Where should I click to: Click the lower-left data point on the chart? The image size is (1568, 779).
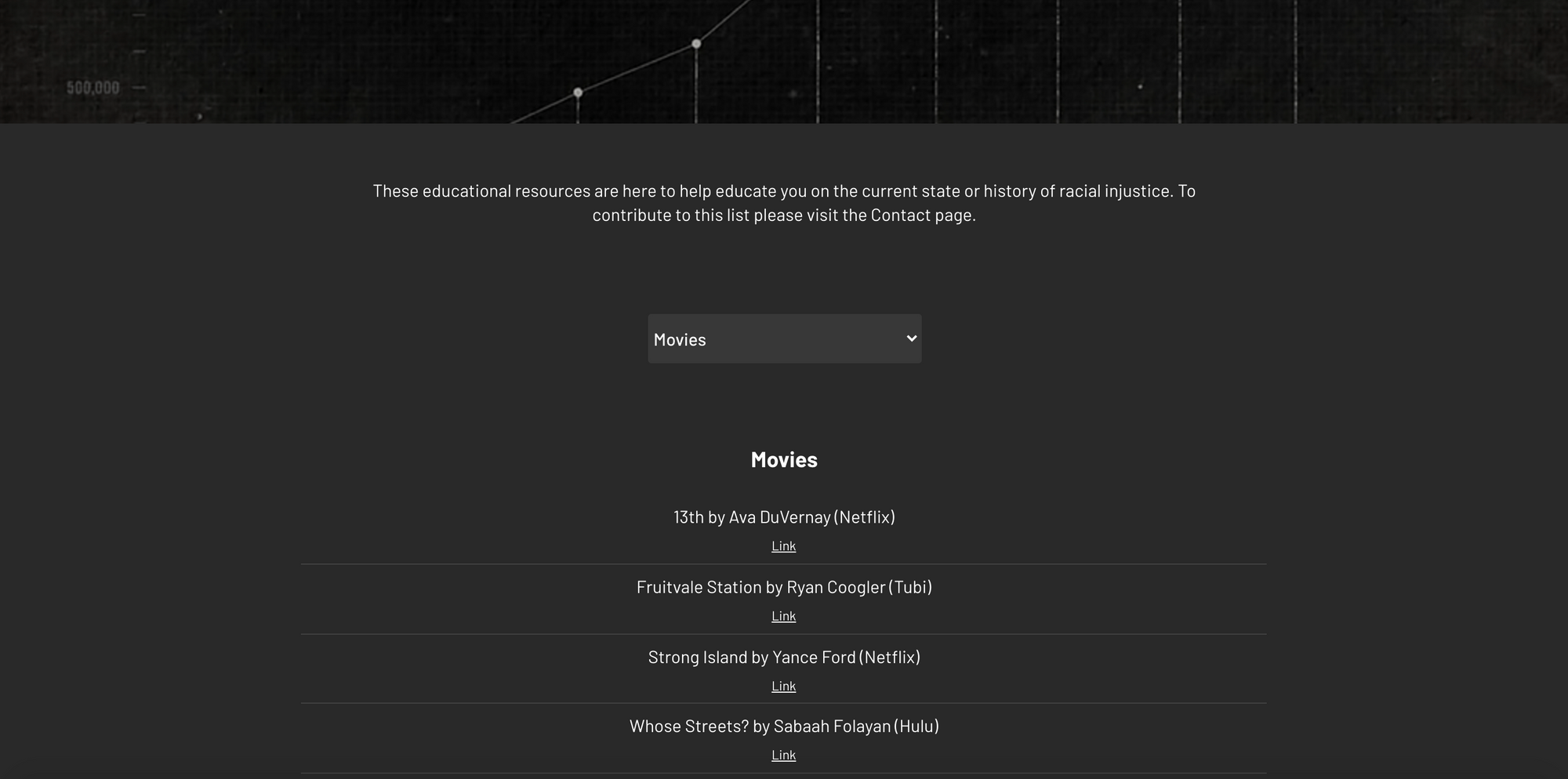coord(578,92)
